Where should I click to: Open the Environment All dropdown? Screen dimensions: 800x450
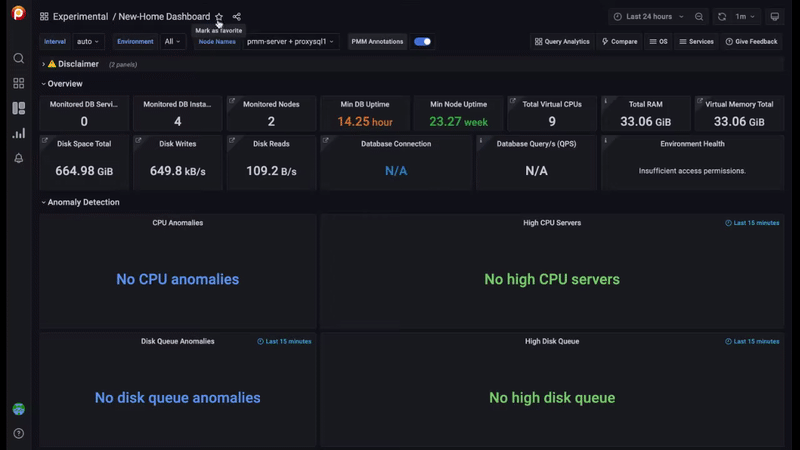click(173, 42)
